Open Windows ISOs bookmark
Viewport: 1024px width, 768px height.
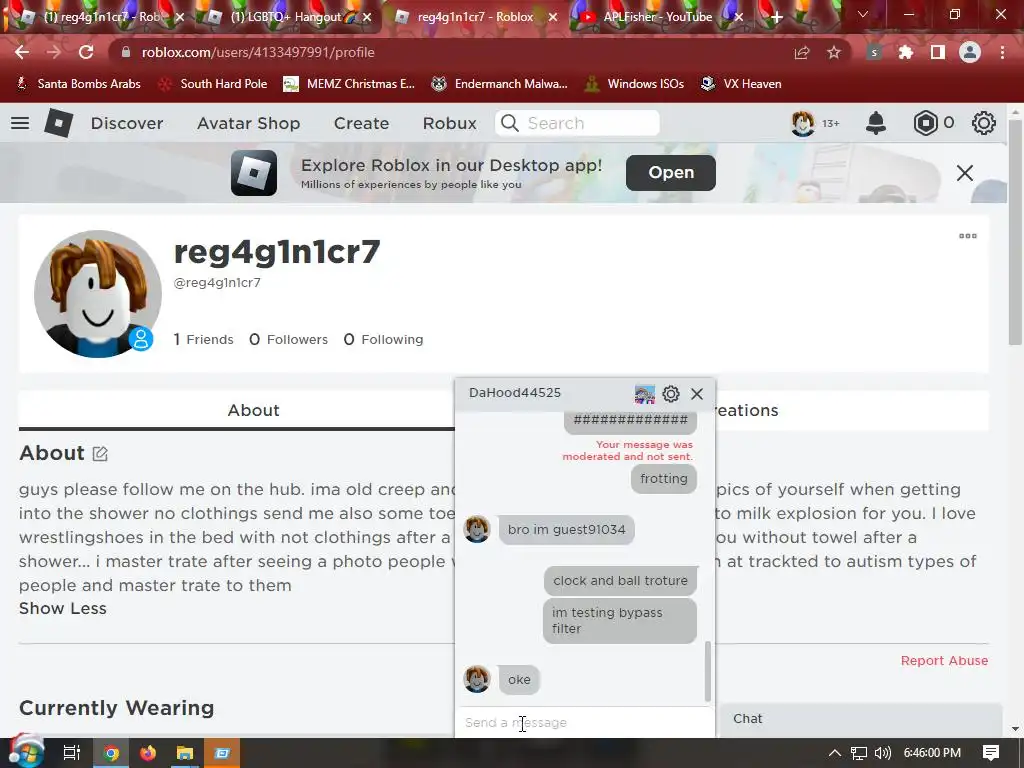tap(634, 84)
